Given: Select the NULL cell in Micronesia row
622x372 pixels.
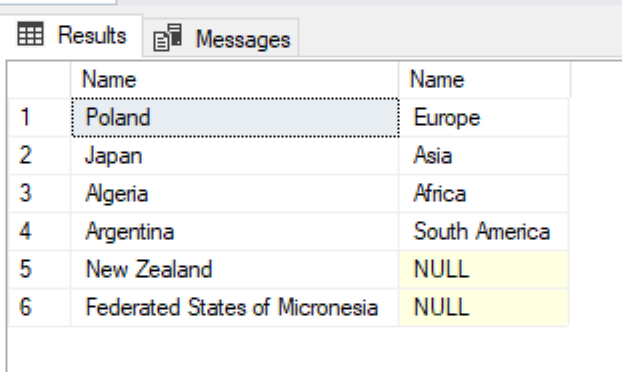Looking at the screenshot, I should [x=484, y=308].
